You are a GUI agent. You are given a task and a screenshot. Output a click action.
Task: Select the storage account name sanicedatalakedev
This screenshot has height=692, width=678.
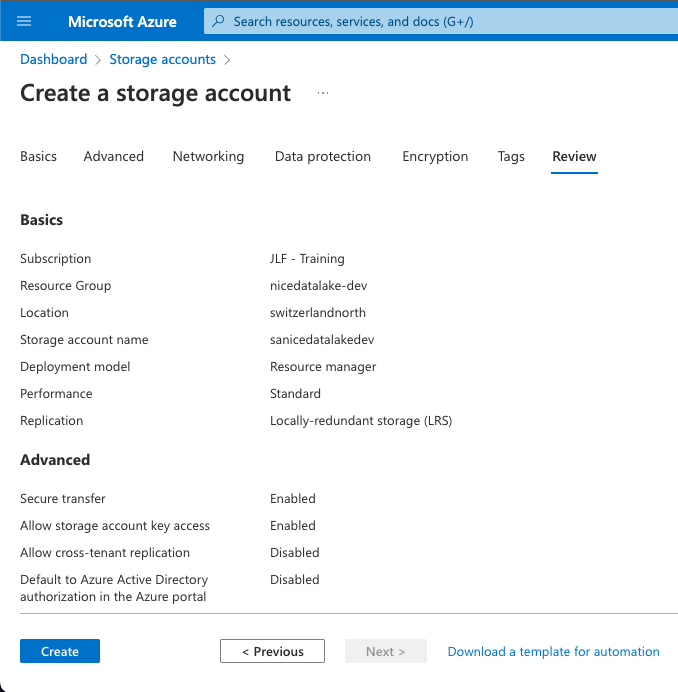click(322, 339)
